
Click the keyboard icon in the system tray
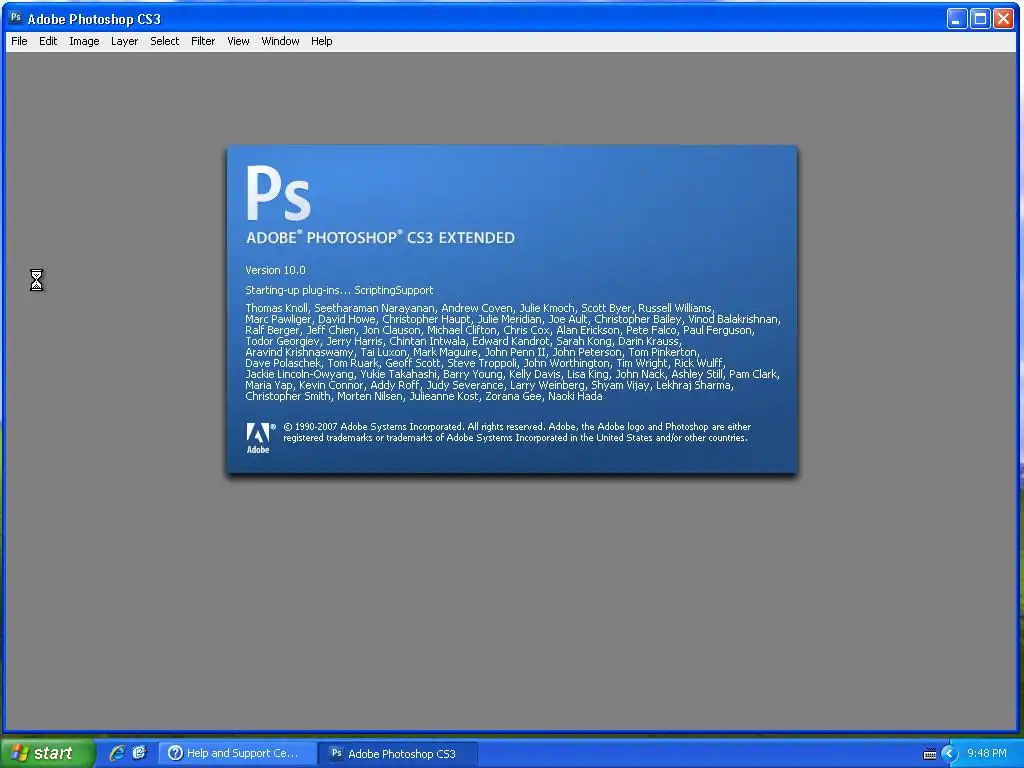930,754
